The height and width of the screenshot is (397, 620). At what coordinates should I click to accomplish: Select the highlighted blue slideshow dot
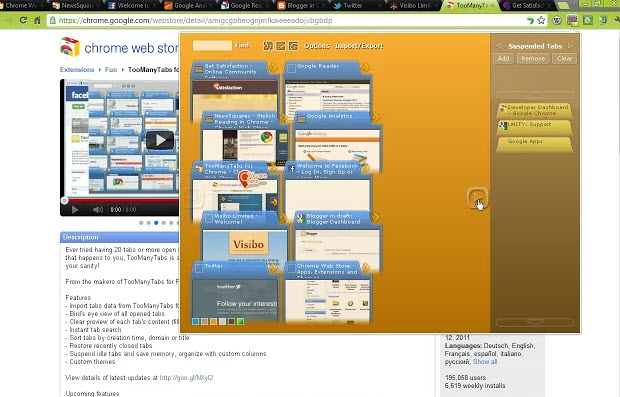(x=156, y=223)
